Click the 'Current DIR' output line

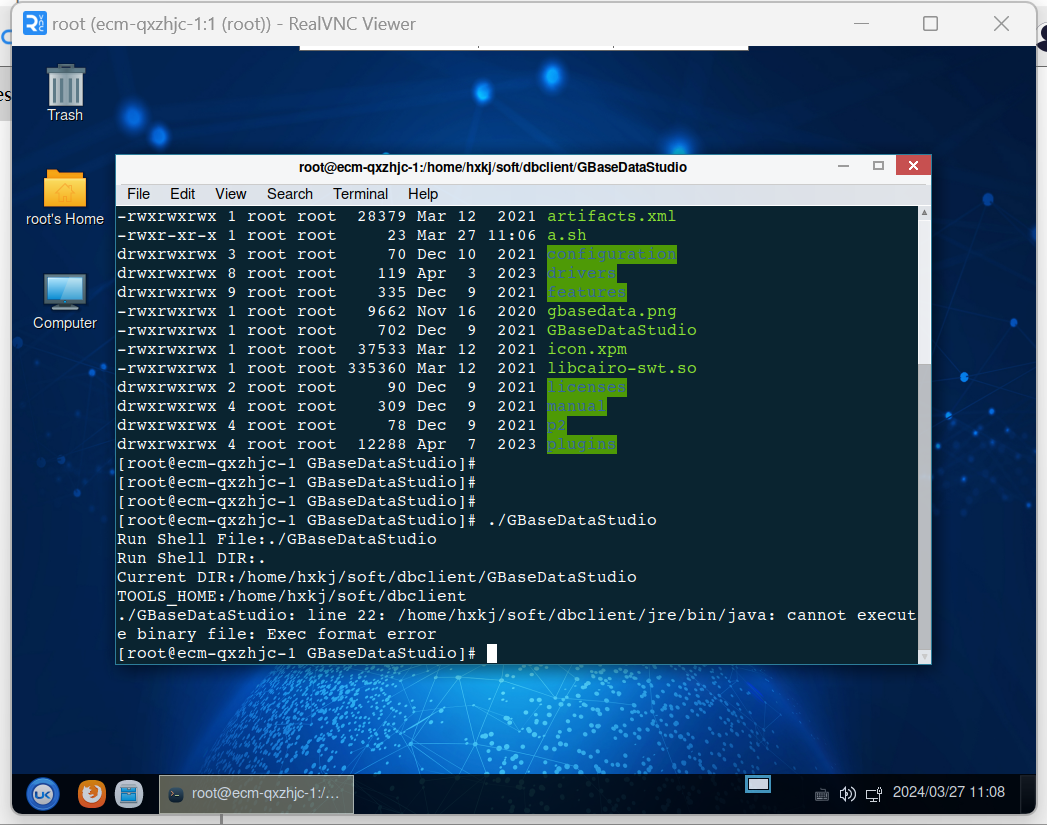coord(377,577)
